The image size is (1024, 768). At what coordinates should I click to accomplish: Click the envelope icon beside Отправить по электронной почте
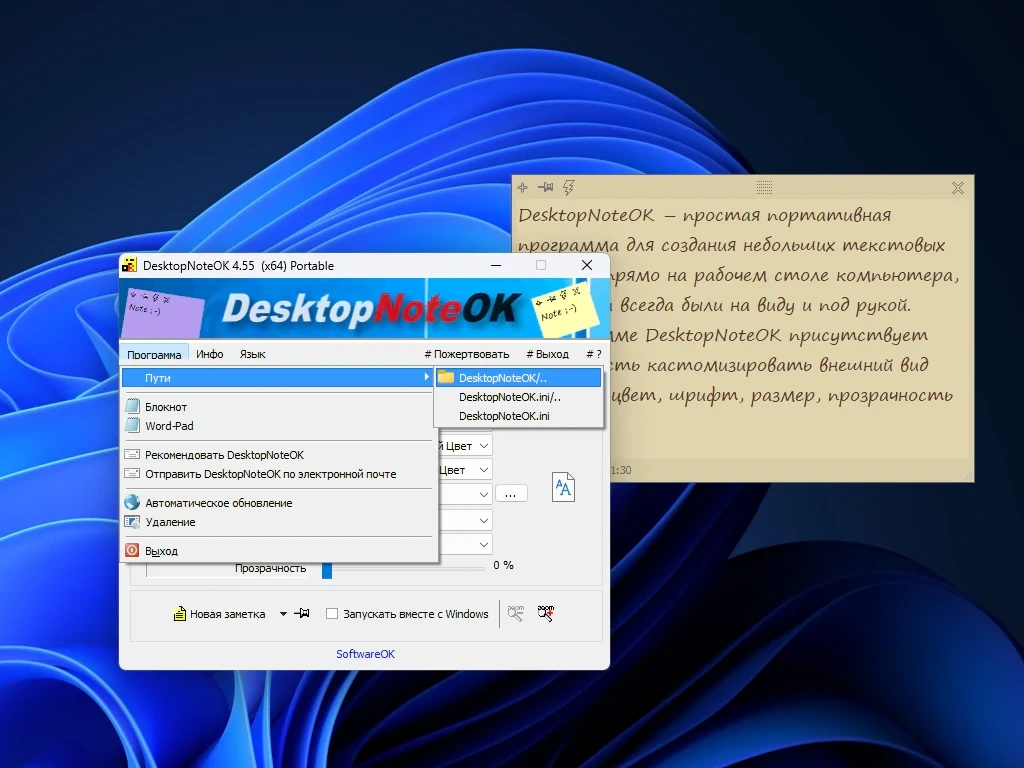pos(133,473)
